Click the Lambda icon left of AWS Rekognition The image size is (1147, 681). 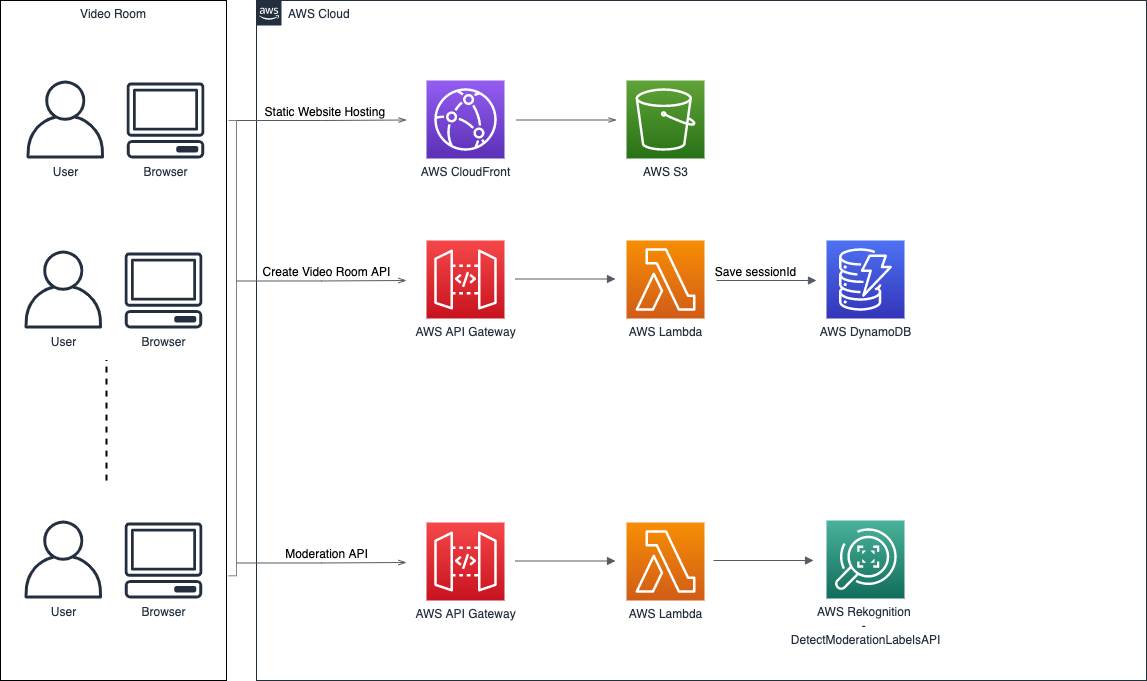coord(665,561)
